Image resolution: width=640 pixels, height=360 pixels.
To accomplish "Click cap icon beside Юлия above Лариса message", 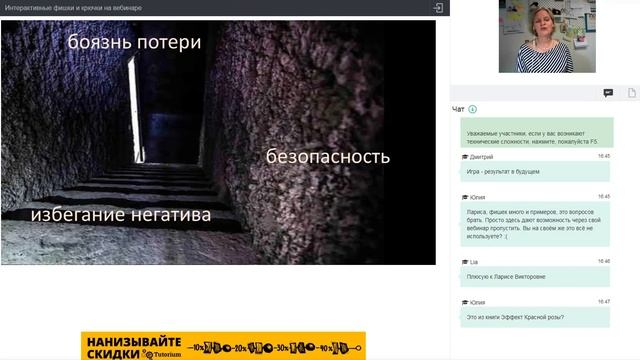I will pyautogui.click(x=465, y=197).
